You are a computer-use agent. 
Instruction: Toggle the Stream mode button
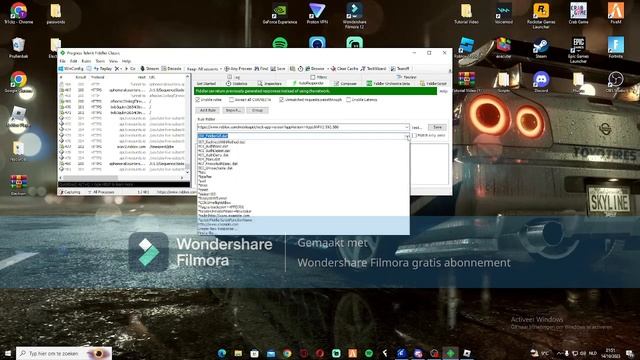[149, 69]
